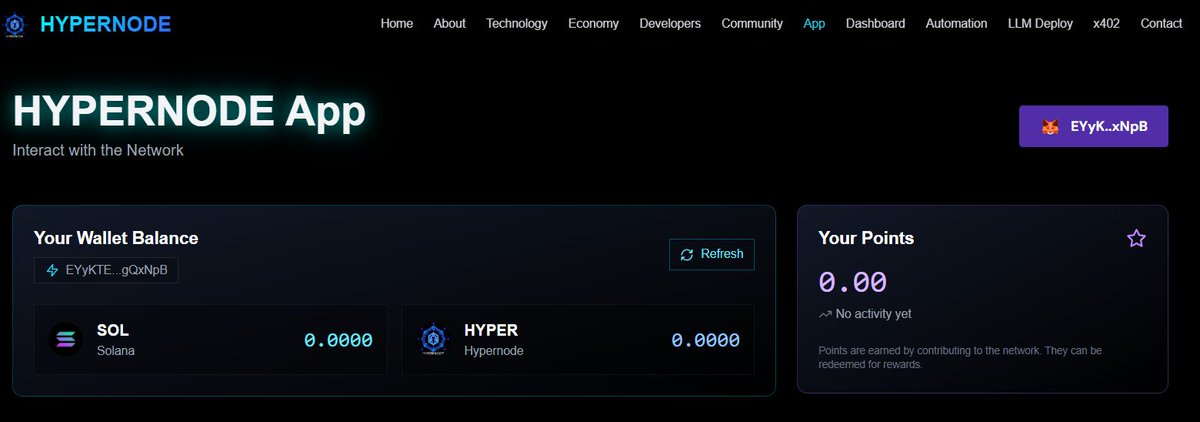1200x422 pixels.
Task: Click the HYPERNODE brand name link
Action: 106,24
